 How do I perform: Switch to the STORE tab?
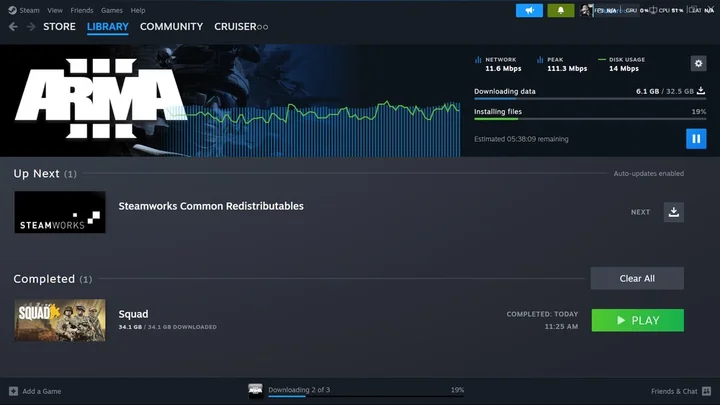point(59,27)
